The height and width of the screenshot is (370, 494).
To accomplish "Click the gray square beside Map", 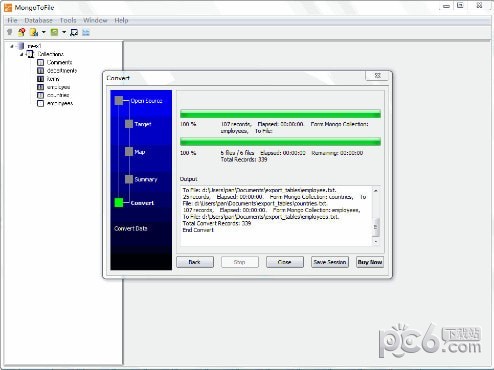I will click(129, 152).
